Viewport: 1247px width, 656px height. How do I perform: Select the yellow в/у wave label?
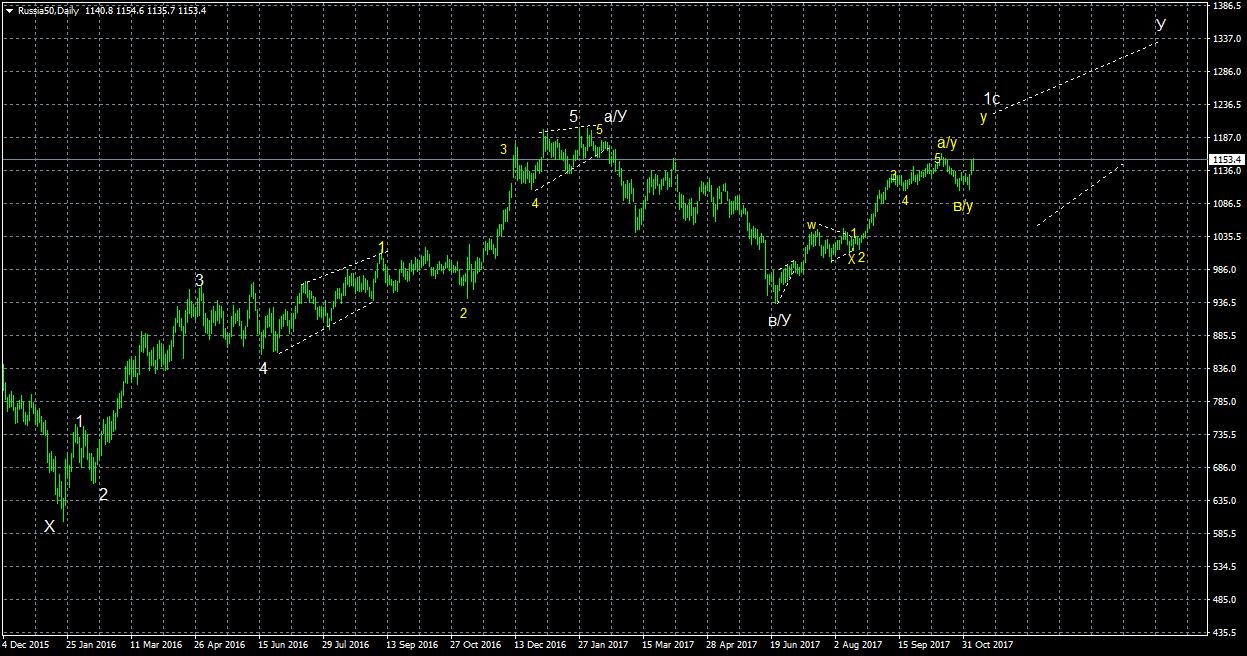coord(963,206)
